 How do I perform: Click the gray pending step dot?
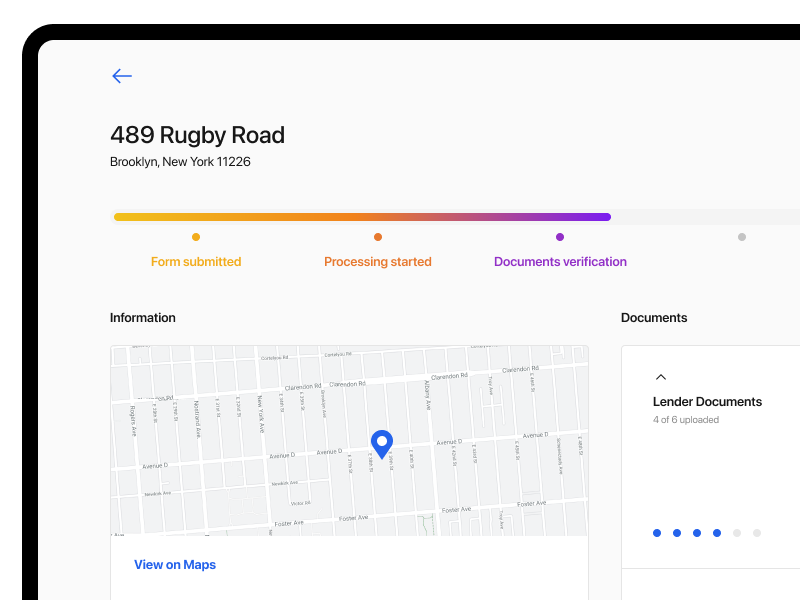click(742, 237)
